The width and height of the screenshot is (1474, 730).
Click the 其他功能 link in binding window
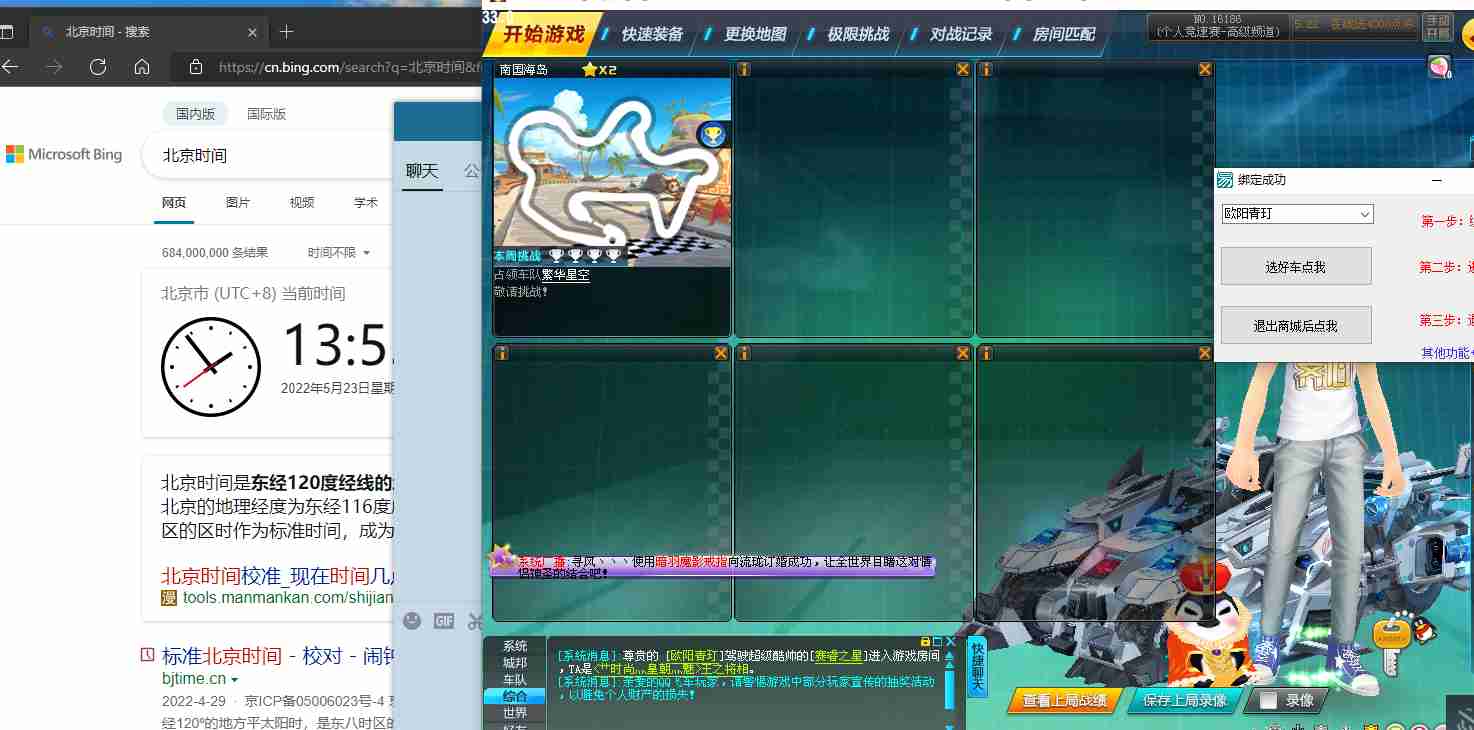[x=1446, y=353]
